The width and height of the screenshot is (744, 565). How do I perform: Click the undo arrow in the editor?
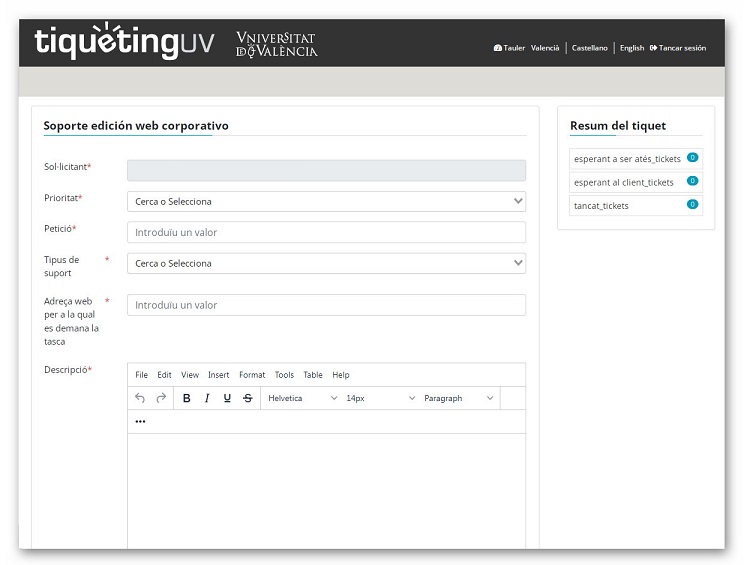pyautogui.click(x=140, y=398)
